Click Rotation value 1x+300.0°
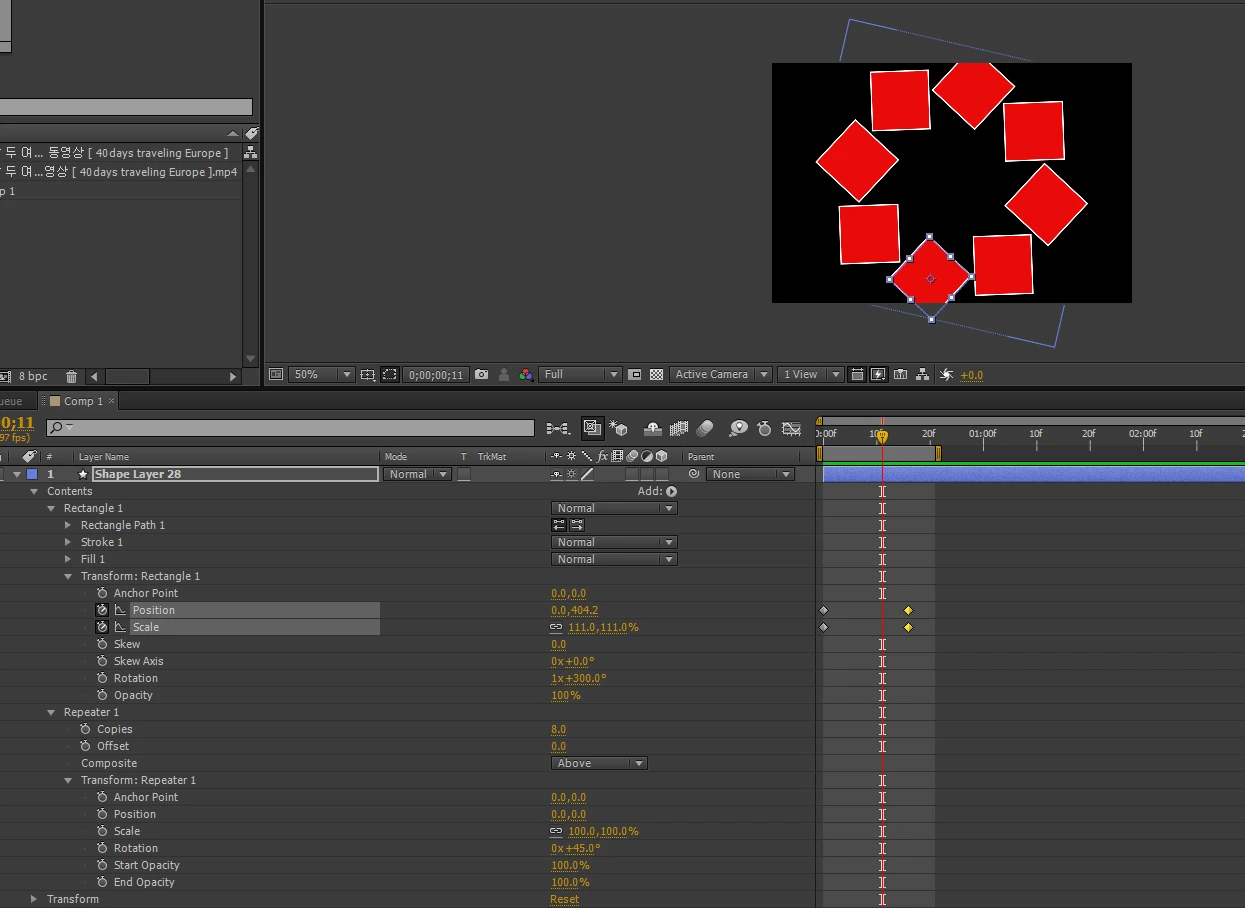The image size is (1245, 908). 578,678
